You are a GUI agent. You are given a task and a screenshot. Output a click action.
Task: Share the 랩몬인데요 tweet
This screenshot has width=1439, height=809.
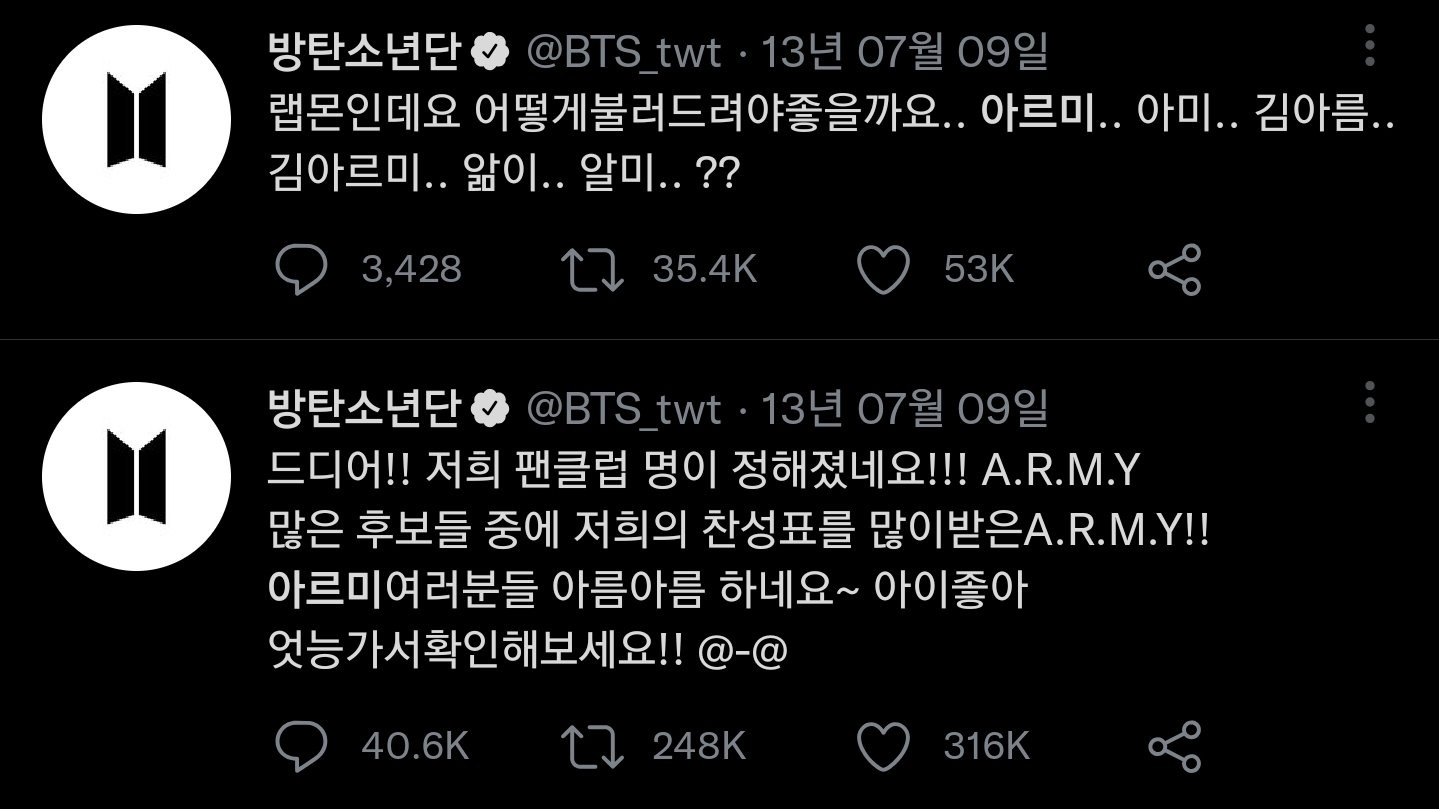click(x=1174, y=270)
